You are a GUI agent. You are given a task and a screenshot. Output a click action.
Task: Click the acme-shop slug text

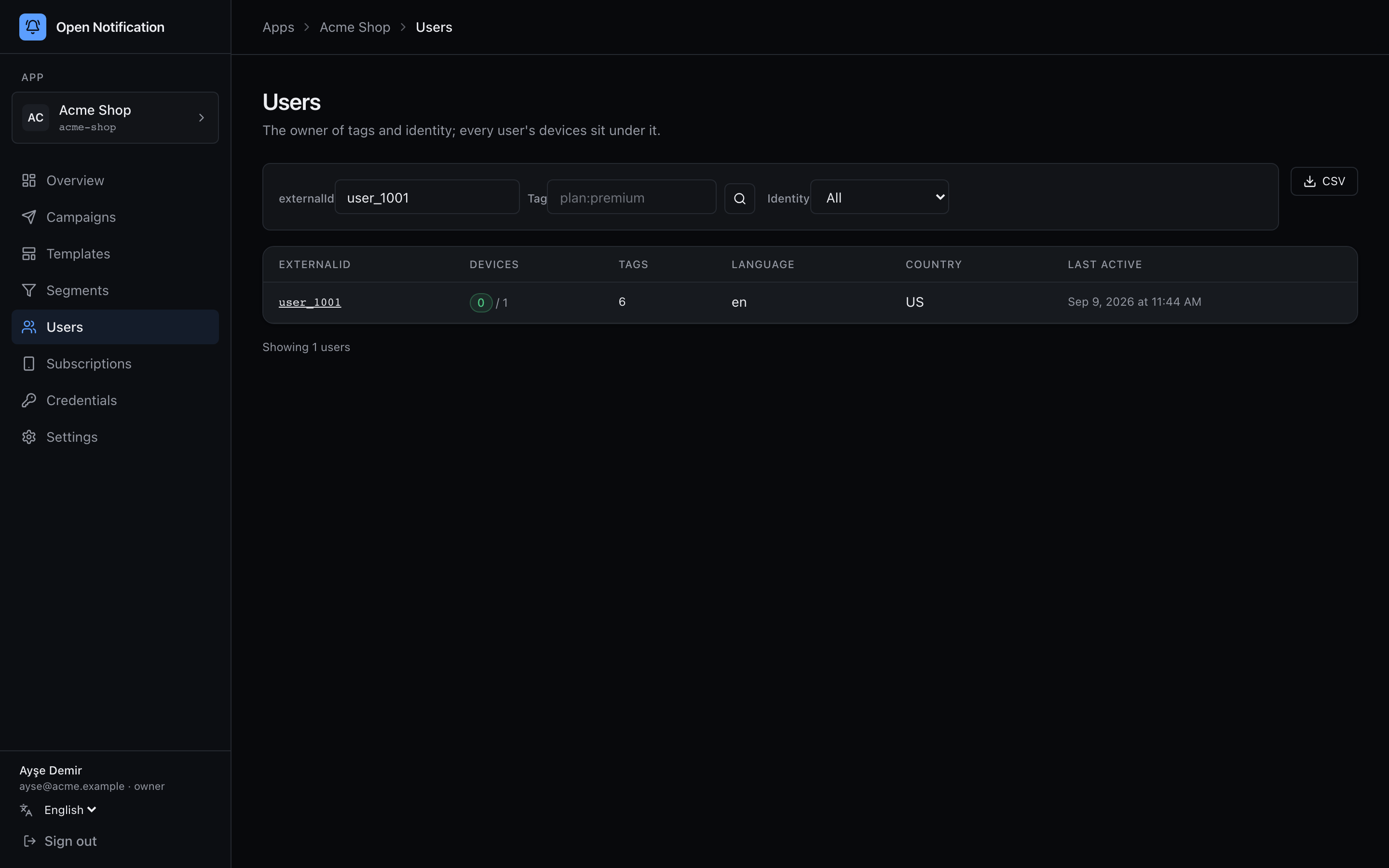point(87,127)
